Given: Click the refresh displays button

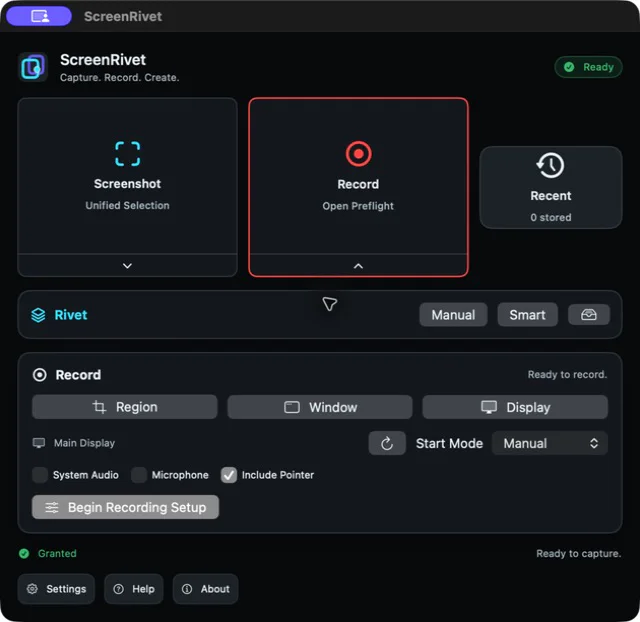Looking at the screenshot, I should (x=387, y=443).
